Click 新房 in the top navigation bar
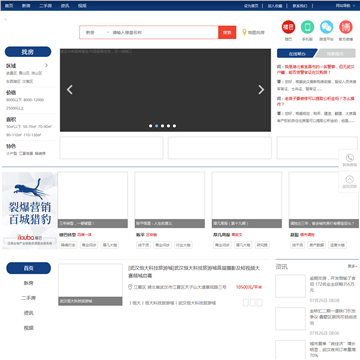The width and height of the screenshot is (360, 360). (x=26, y=6)
